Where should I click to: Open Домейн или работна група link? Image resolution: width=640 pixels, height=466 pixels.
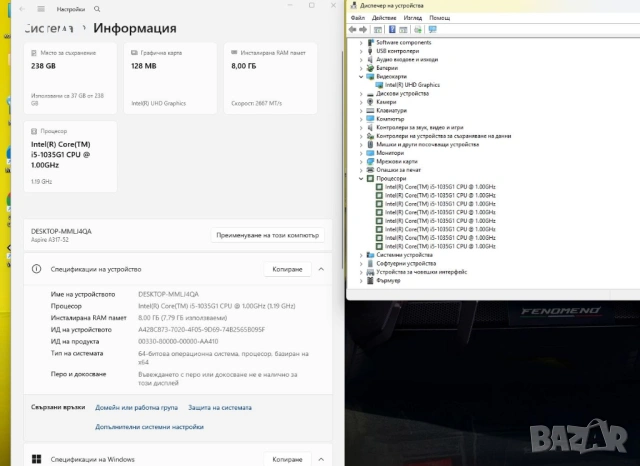click(x=136, y=407)
